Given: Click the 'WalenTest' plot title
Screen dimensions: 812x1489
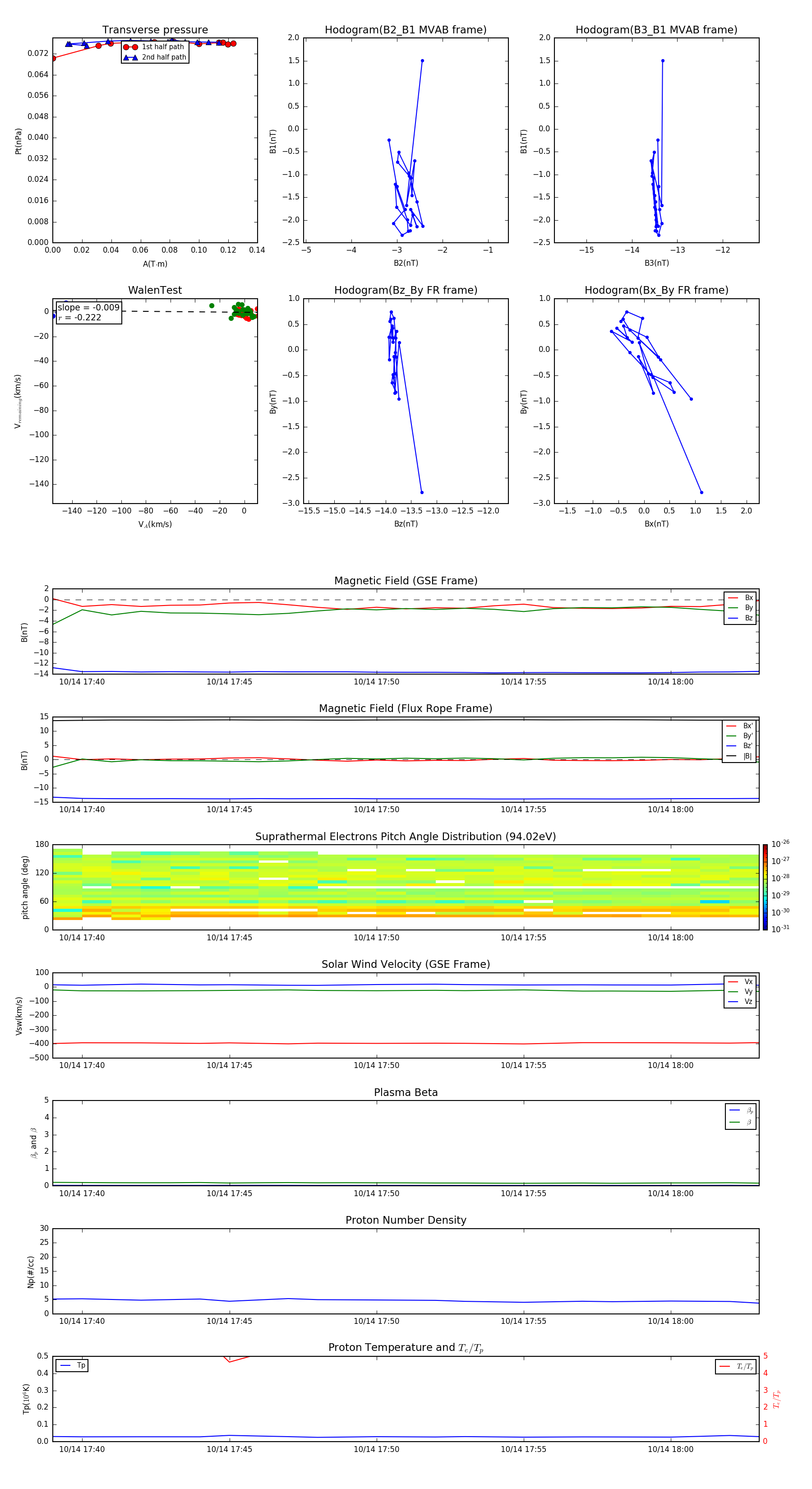Looking at the screenshot, I should point(155,290).
